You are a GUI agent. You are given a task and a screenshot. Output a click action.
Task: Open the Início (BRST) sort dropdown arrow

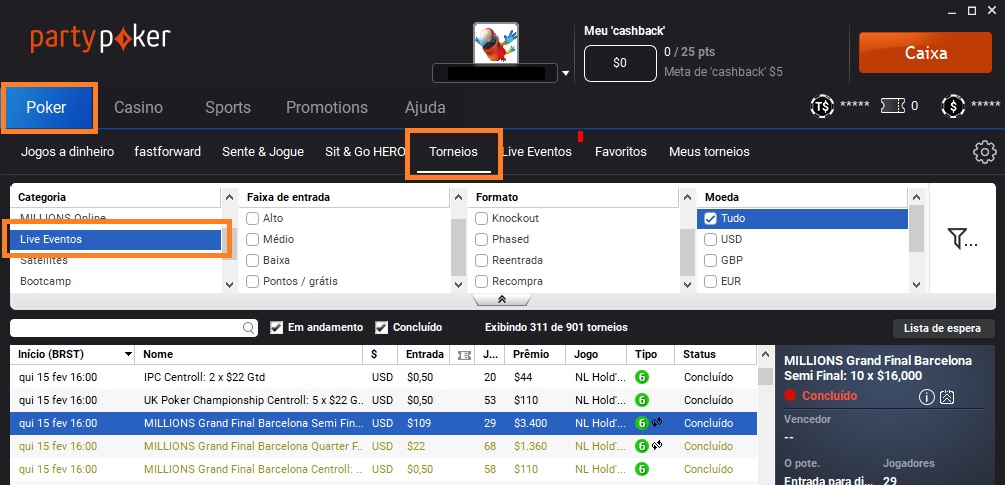[128, 354]
